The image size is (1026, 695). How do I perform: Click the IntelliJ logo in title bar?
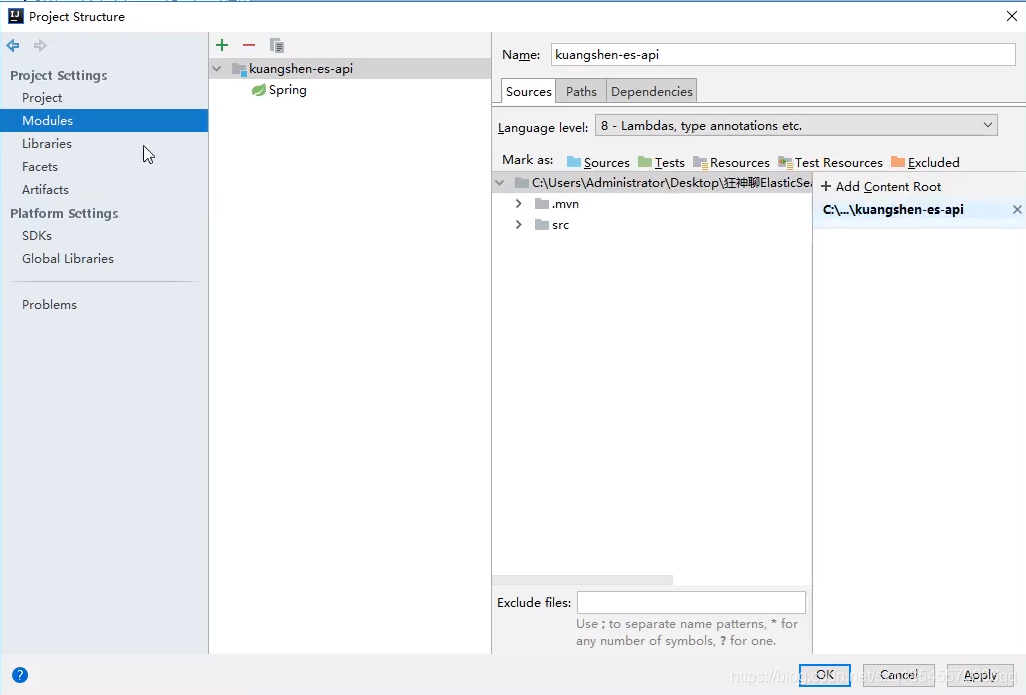click(x=16, y=16)
